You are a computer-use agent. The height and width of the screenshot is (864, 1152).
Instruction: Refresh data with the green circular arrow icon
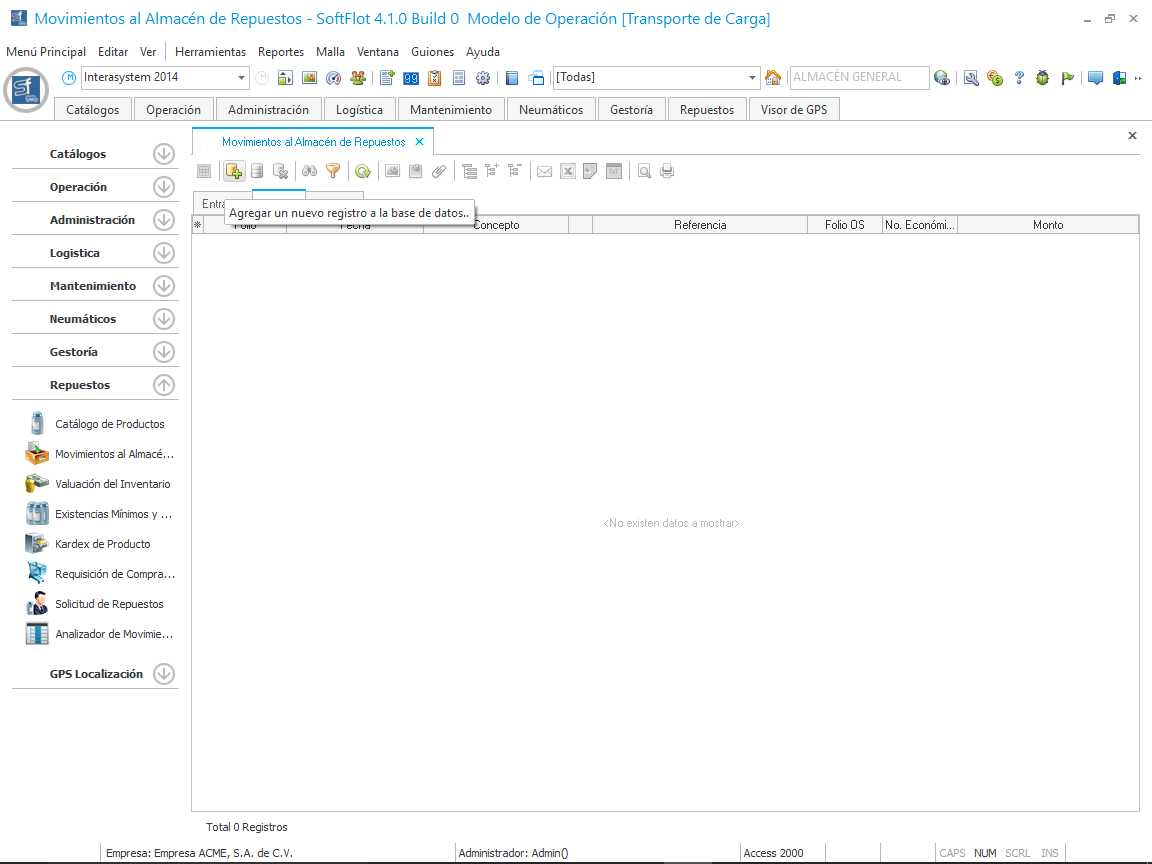click(362, 171)
